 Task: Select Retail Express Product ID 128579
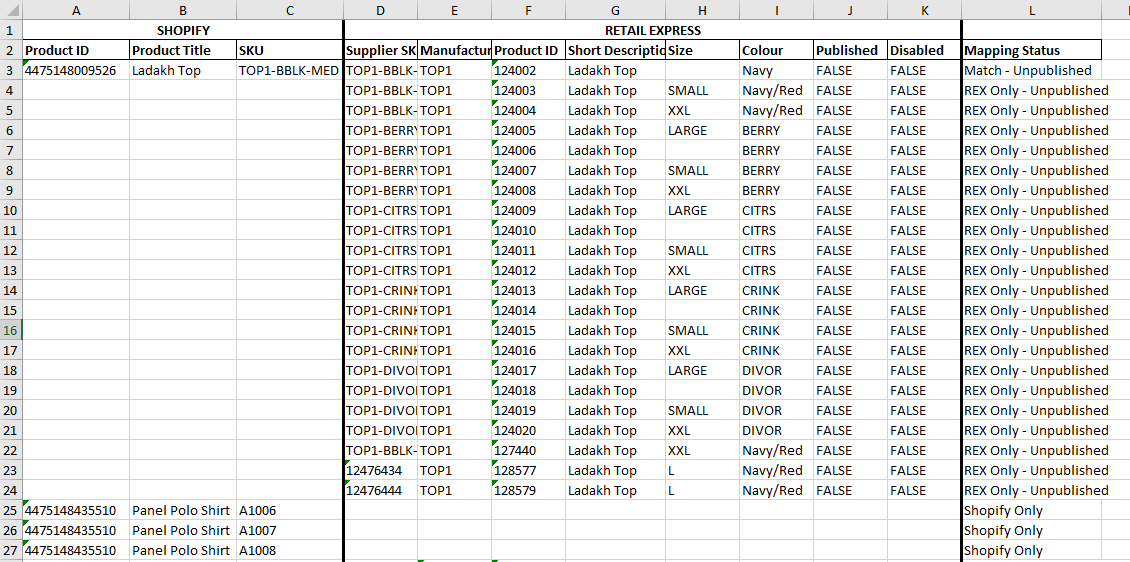529,491
